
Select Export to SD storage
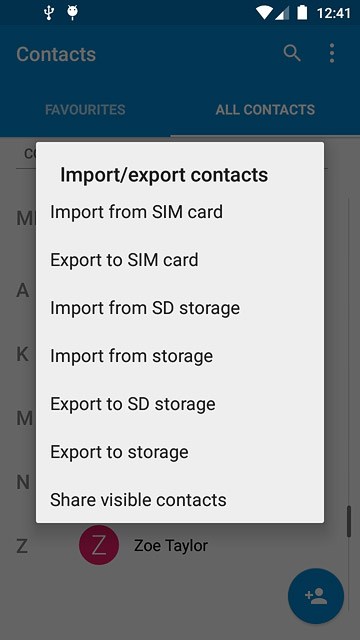[180, 404]
